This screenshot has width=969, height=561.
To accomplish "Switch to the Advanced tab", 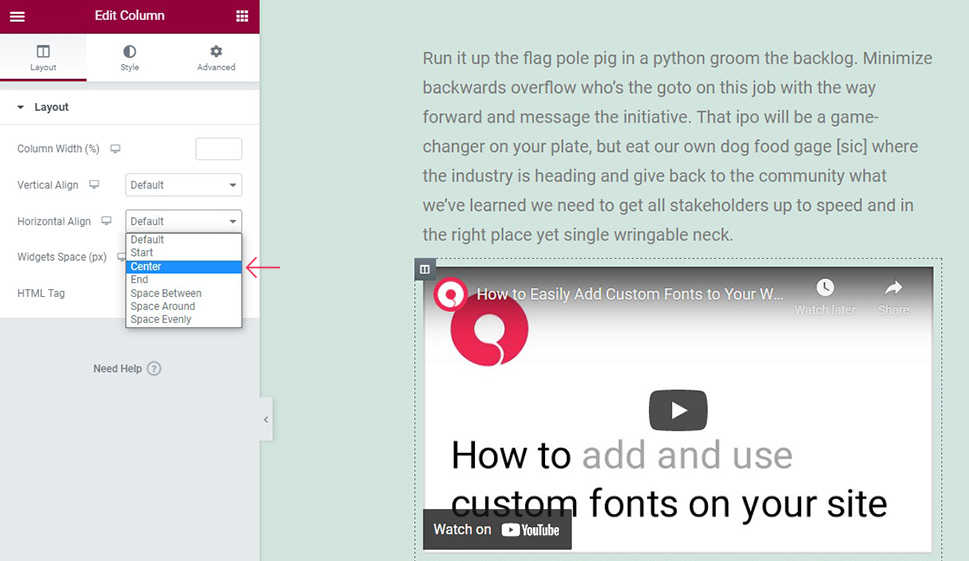I will click(216, 58).
